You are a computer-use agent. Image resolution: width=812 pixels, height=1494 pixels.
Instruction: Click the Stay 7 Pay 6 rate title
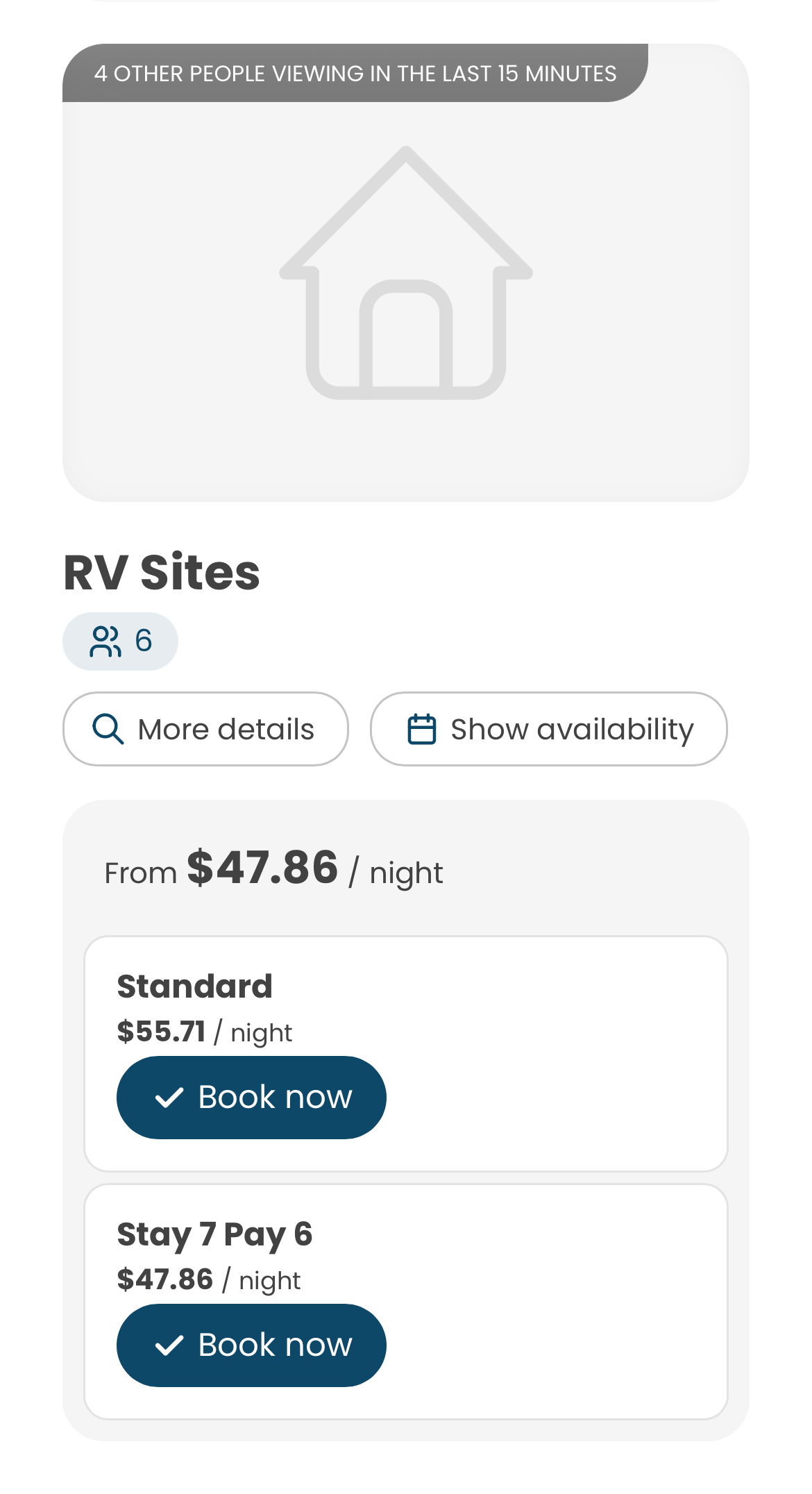(x=214, y=1234)
